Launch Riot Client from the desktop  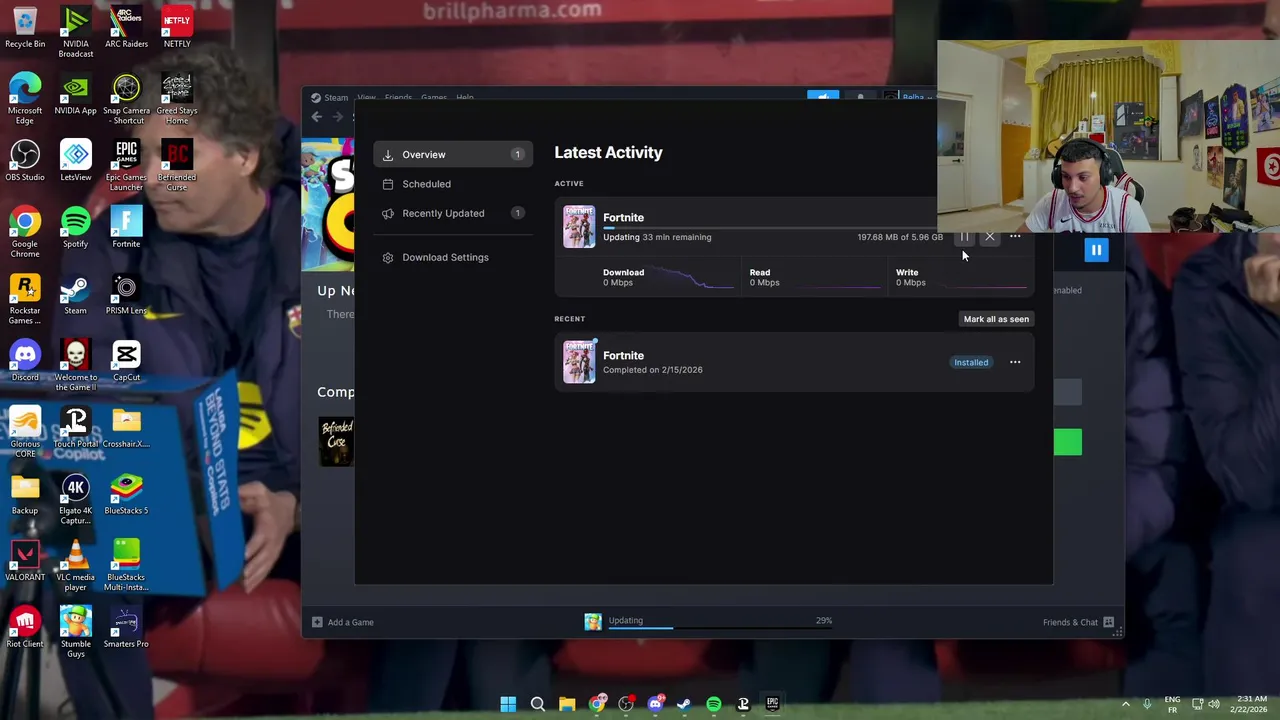[x=25, y=628]
